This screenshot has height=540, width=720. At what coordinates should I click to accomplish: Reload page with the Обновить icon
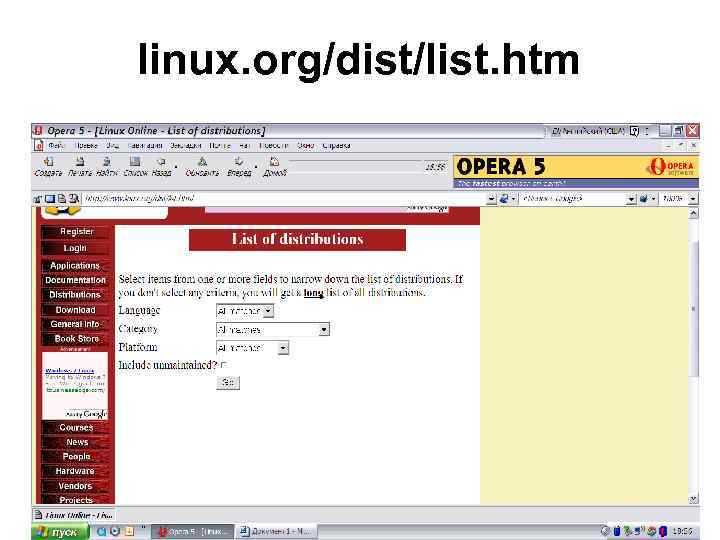(x=202, y=162)
